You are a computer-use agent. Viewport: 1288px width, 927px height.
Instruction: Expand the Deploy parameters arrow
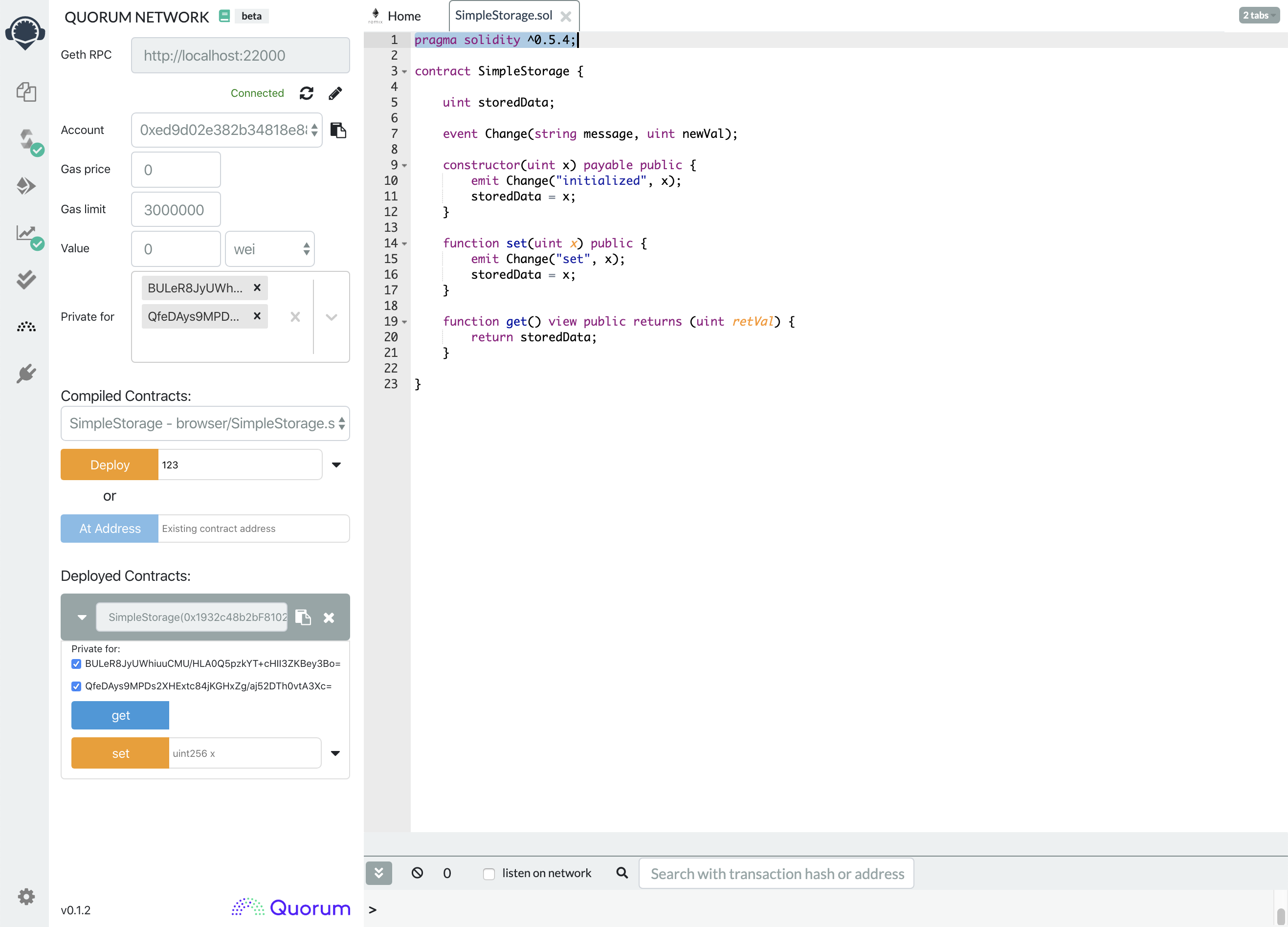tap(336, 464)
